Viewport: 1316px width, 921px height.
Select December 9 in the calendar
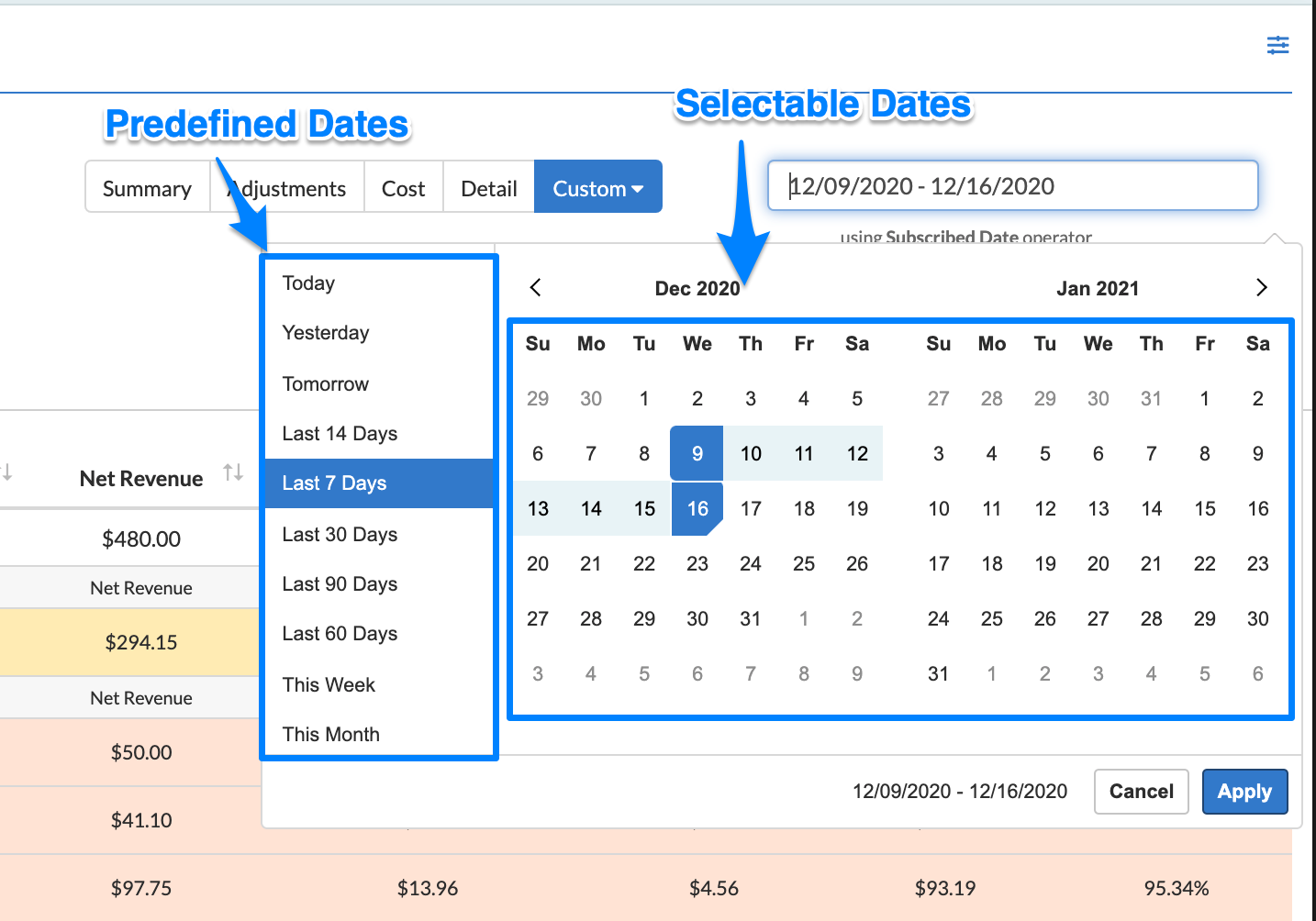coord(697,453)
